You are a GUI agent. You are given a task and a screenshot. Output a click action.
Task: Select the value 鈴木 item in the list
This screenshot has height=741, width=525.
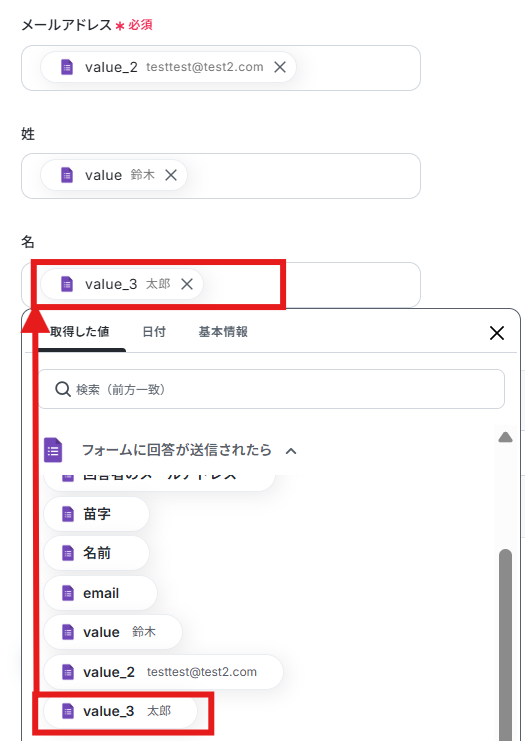tap(112, 632)
